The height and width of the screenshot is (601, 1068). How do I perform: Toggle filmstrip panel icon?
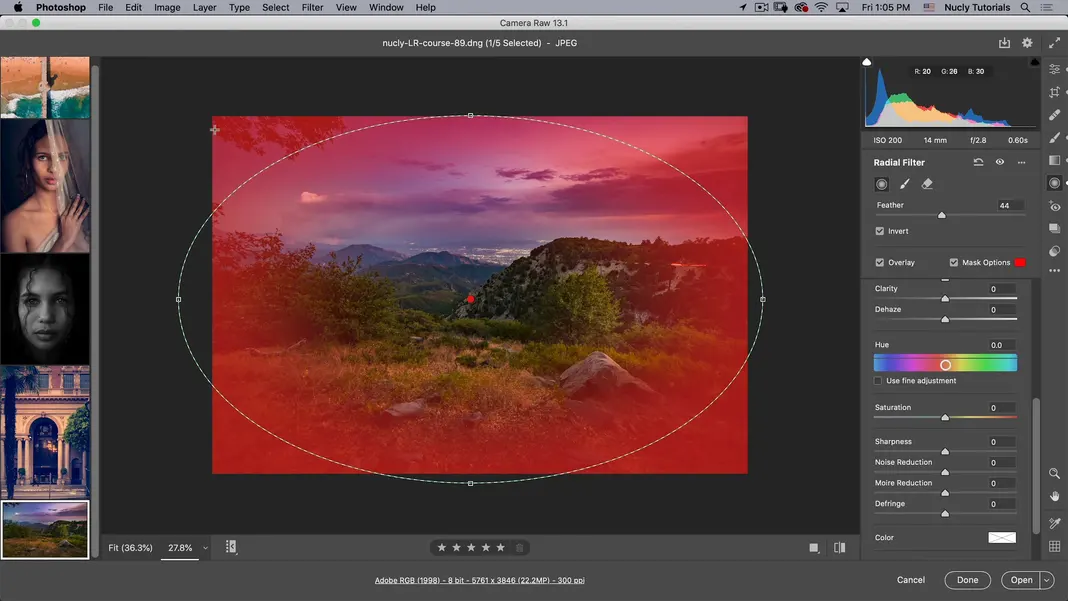pos(231,547)
